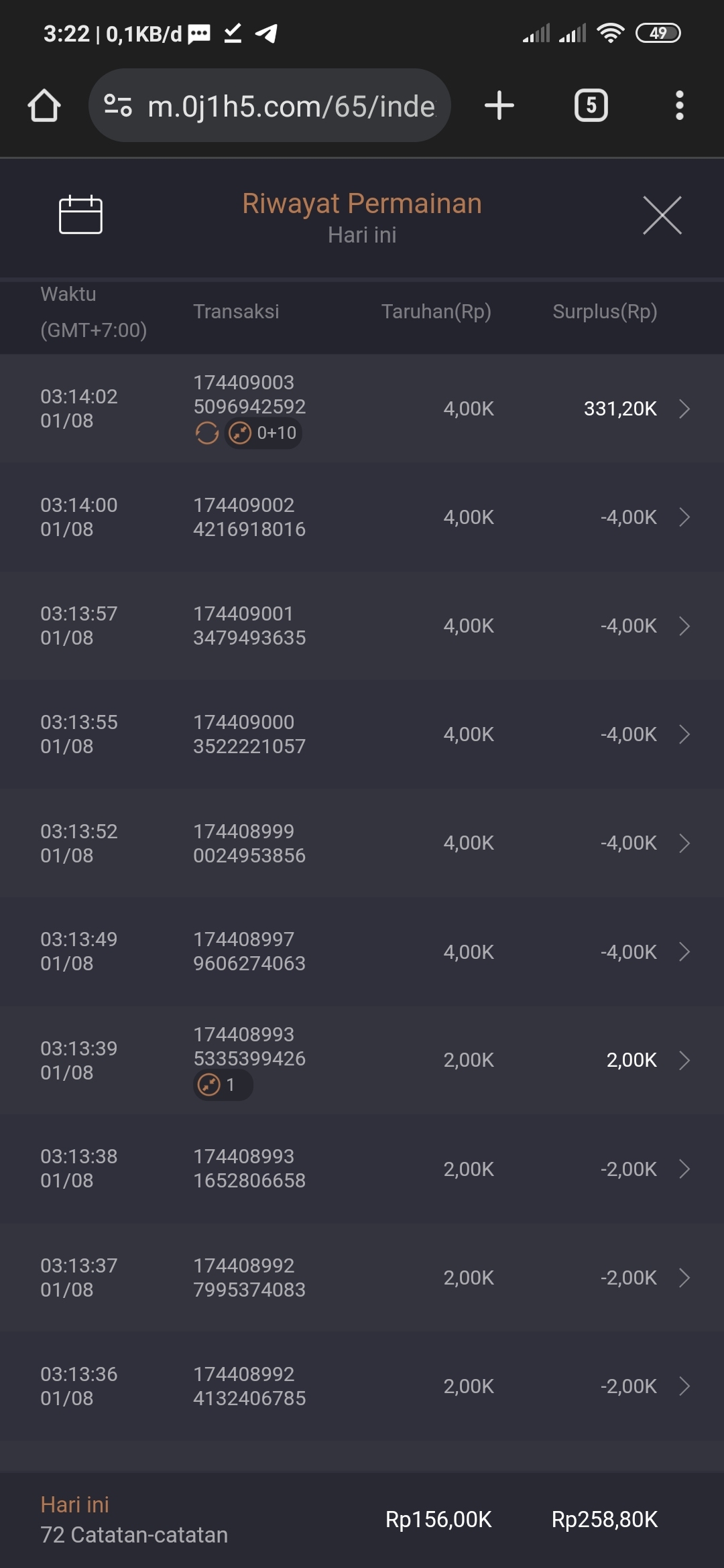This screenshot has height=1568, width=724.
Task: Open the browser three-dot menu
Action: [679, 106]
